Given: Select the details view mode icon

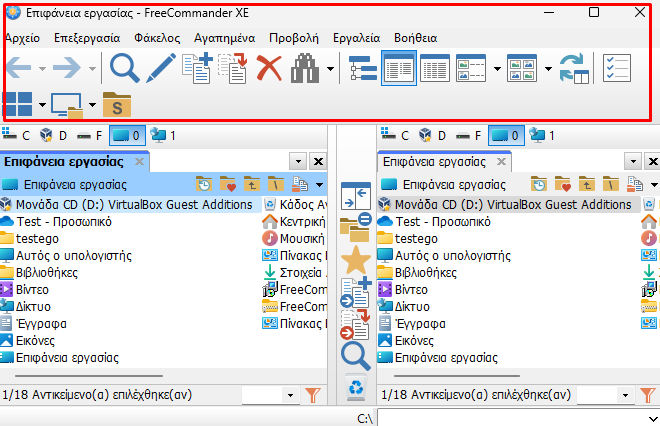Looking at the screenshot, I should click(x=435, y=68).
